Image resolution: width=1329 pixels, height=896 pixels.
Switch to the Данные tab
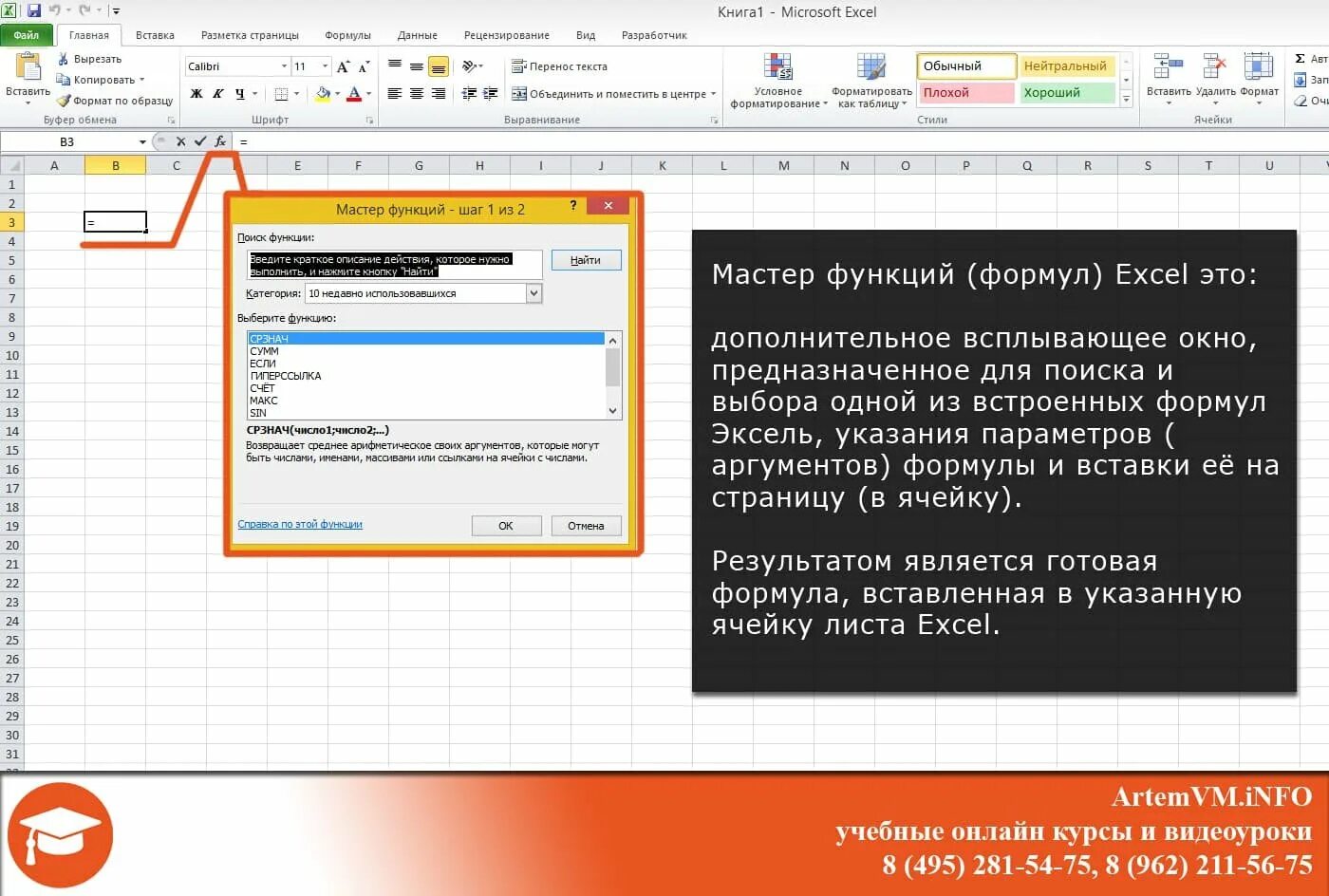(418, 35)
